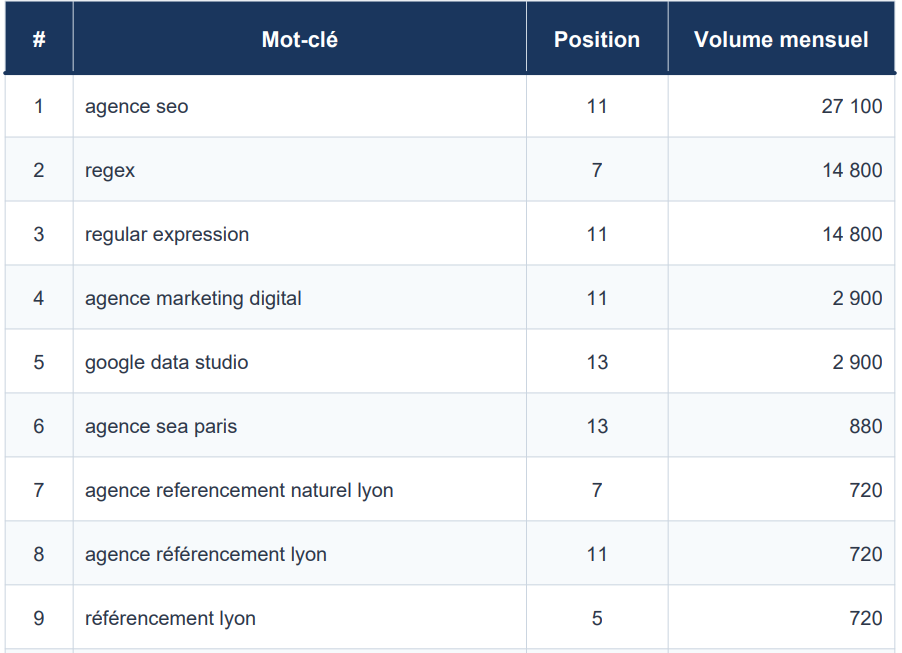The width and height of the screenshot is (902, 653).
Task: Click the Mot-clé column header
Action: coord(299,40)
